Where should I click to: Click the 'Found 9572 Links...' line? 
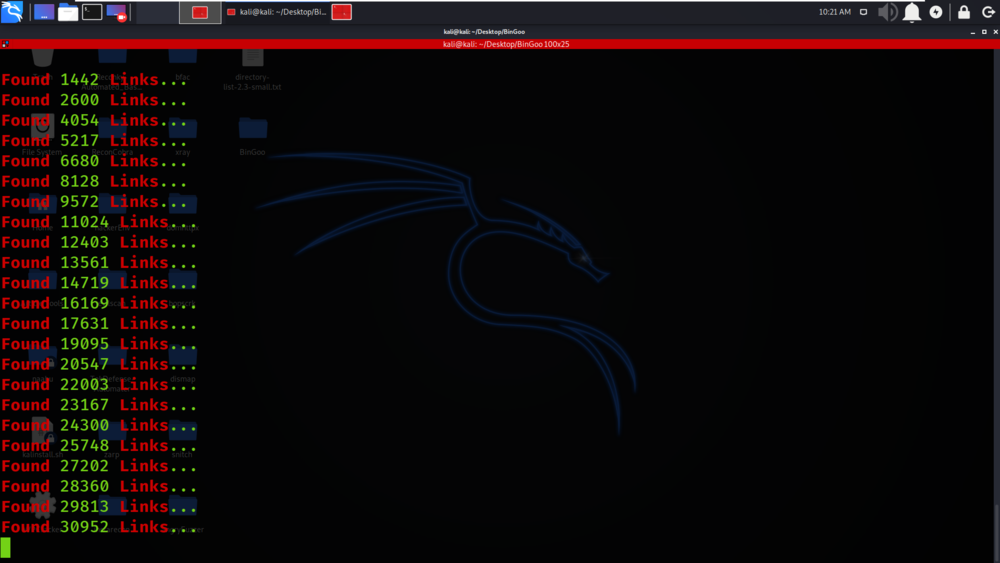tap(94, 202)
